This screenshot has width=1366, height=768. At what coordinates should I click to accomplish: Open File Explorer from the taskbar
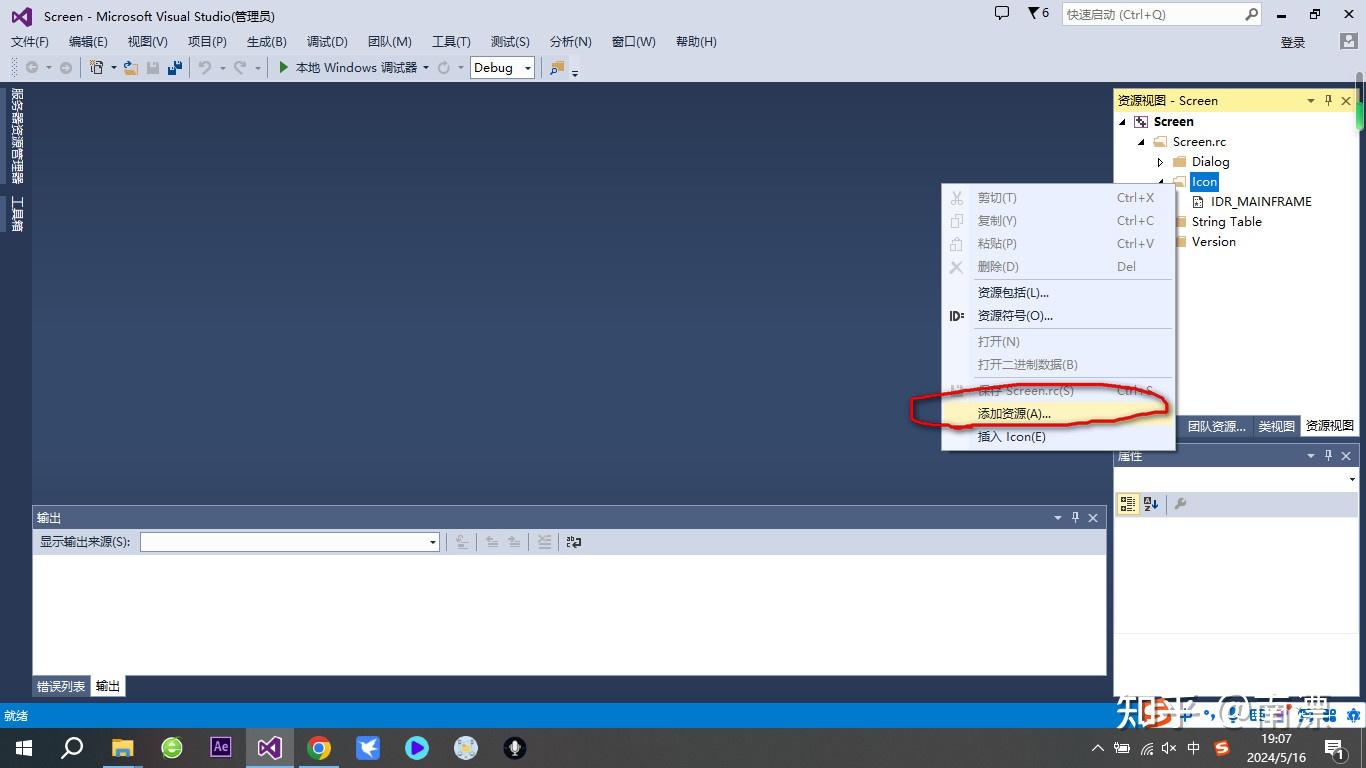point(123,748)
